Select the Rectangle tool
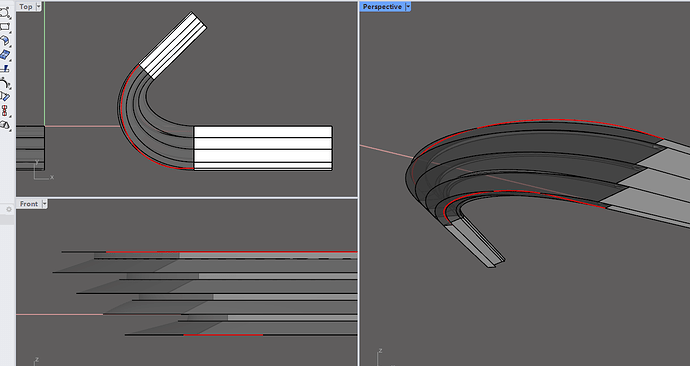Screen dimensions: 690x366 (x=4, y=27)
